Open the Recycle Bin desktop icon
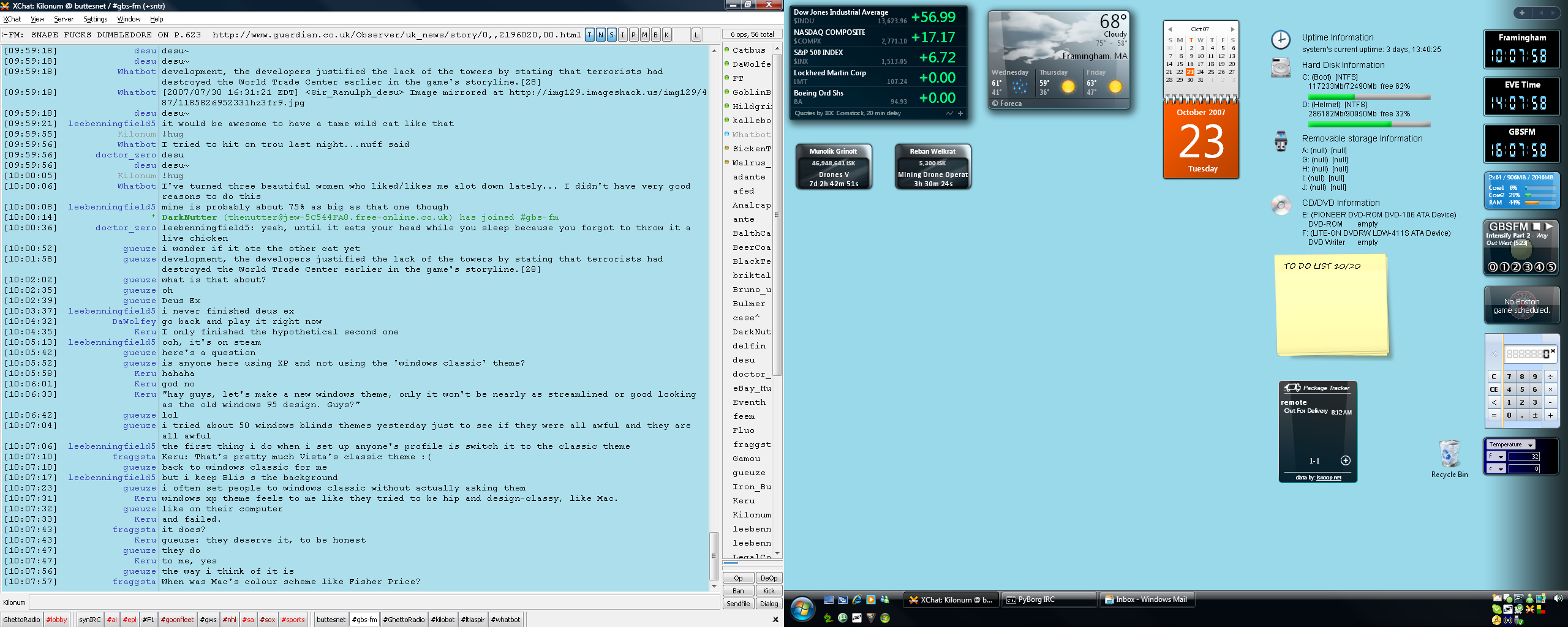Viewport: 1568px width, 627px height. coord(1450,459)
